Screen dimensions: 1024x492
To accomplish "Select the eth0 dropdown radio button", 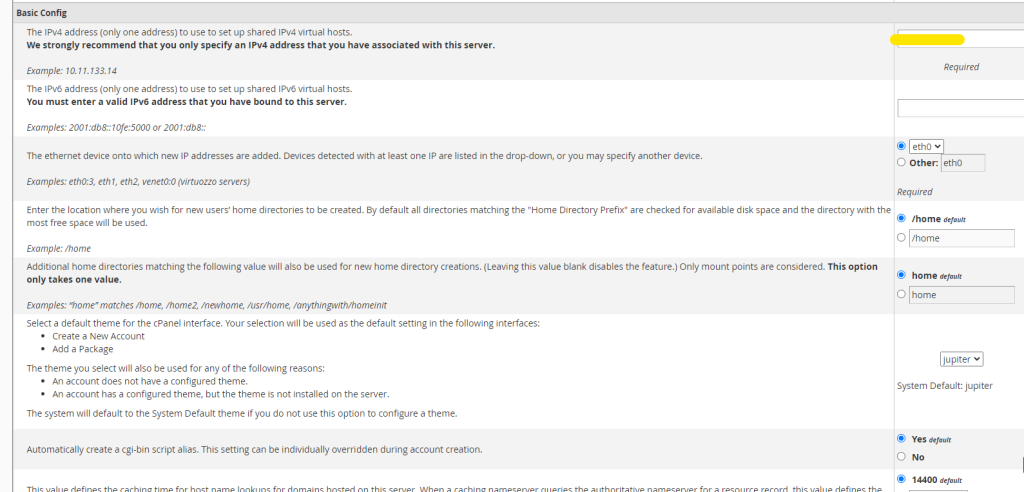I will 902,146.
